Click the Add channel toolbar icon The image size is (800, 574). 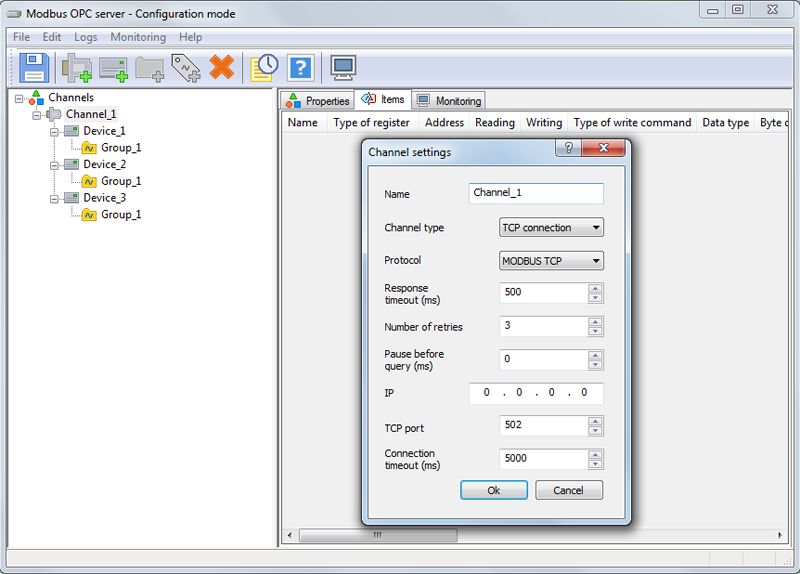tap(77, 68)
